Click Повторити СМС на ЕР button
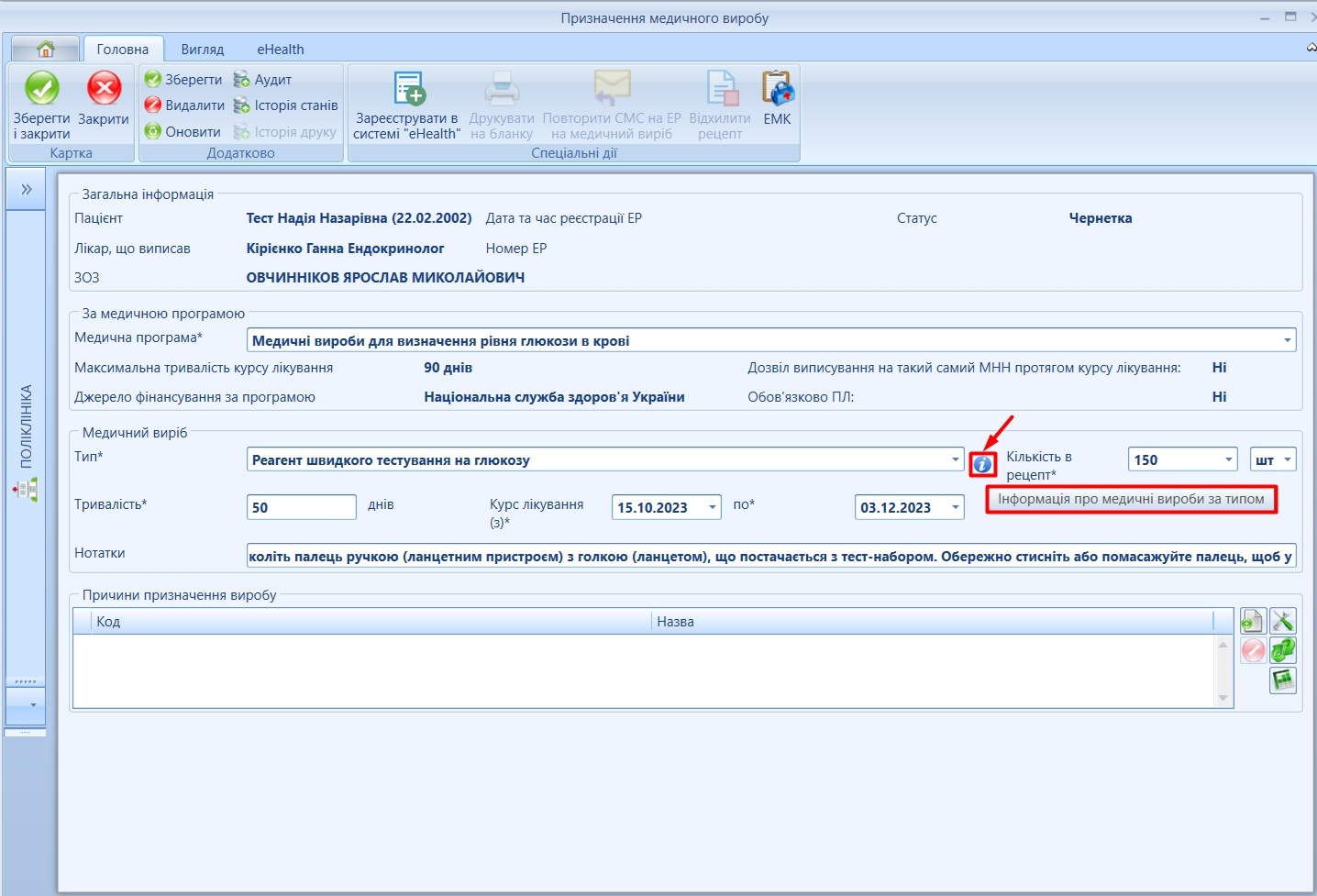The height and width of the screenshot is (896, 1317). 612,105
